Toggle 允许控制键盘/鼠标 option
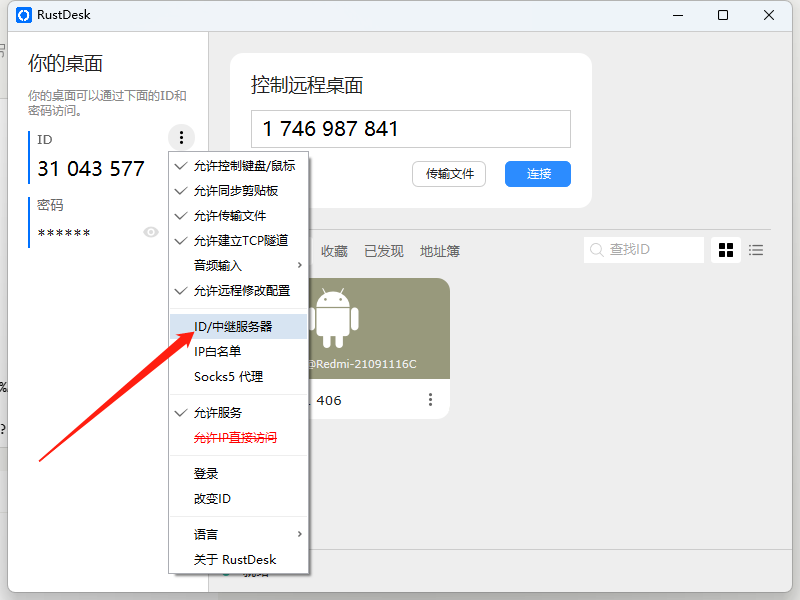800x600 pixels. pos(239,166)
